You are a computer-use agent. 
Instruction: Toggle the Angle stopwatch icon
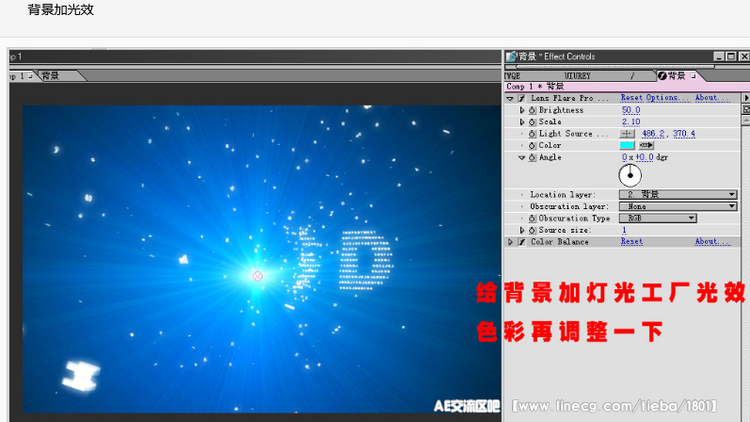(532, 157)
